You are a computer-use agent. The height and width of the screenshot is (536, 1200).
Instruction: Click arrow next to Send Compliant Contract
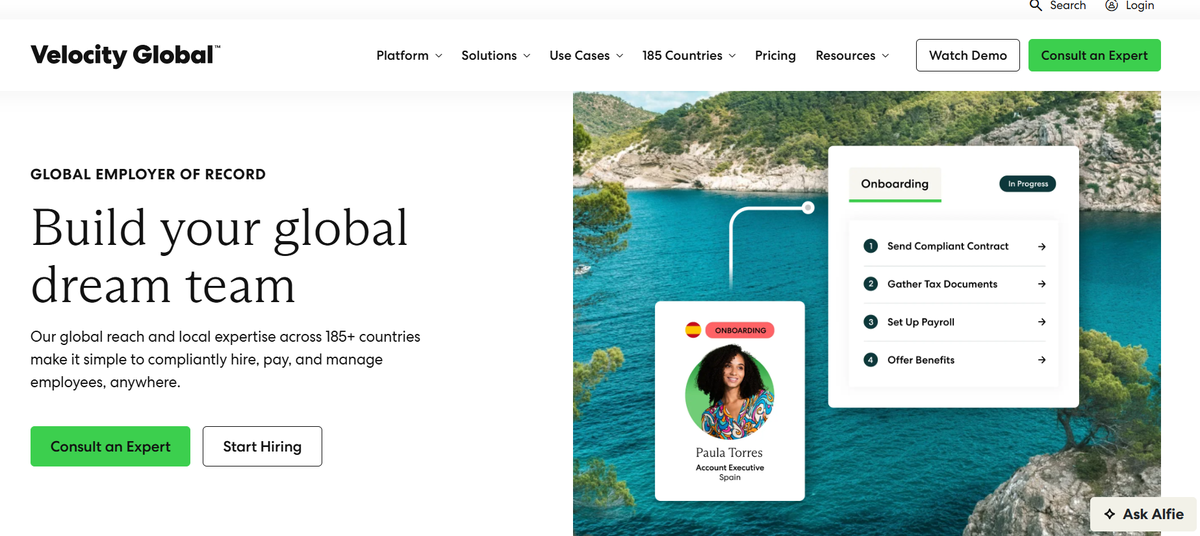(1041, 246)
